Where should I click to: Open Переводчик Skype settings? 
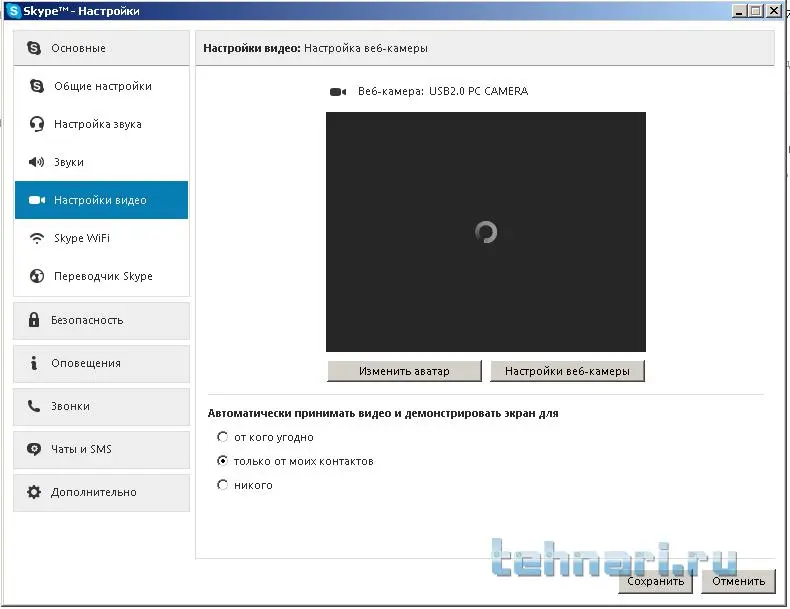point(101,276)
